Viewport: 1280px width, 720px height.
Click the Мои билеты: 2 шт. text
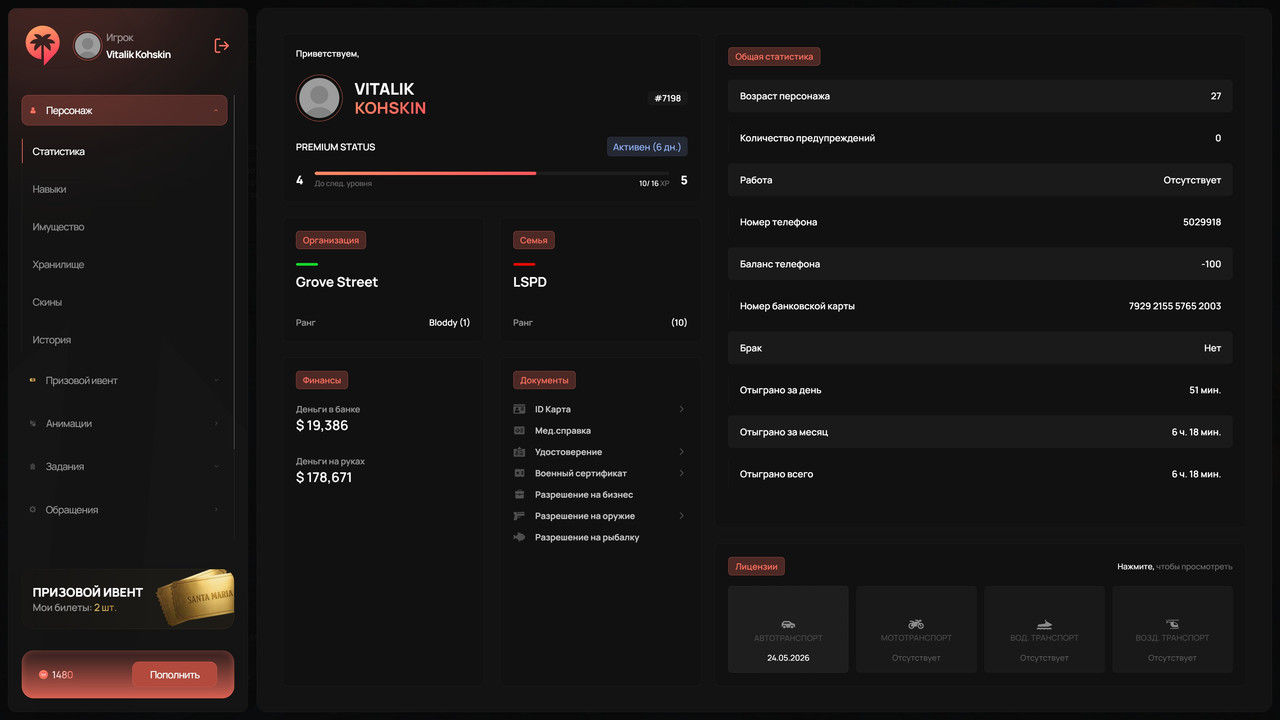[x=75, y=608]
